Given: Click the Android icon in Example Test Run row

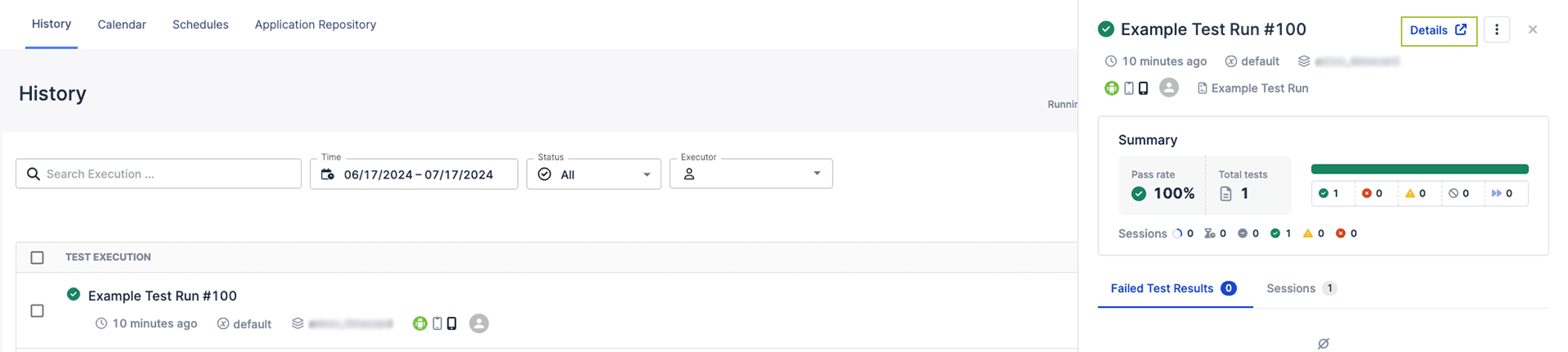Looking at the screenshot, I should (x=420, y=323).
